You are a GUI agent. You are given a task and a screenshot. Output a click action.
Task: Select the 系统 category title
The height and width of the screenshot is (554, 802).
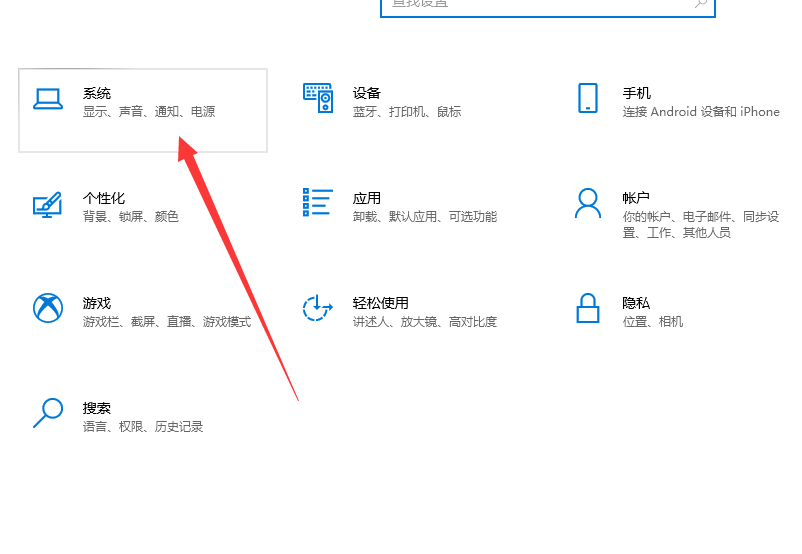(x=97, y=93)
